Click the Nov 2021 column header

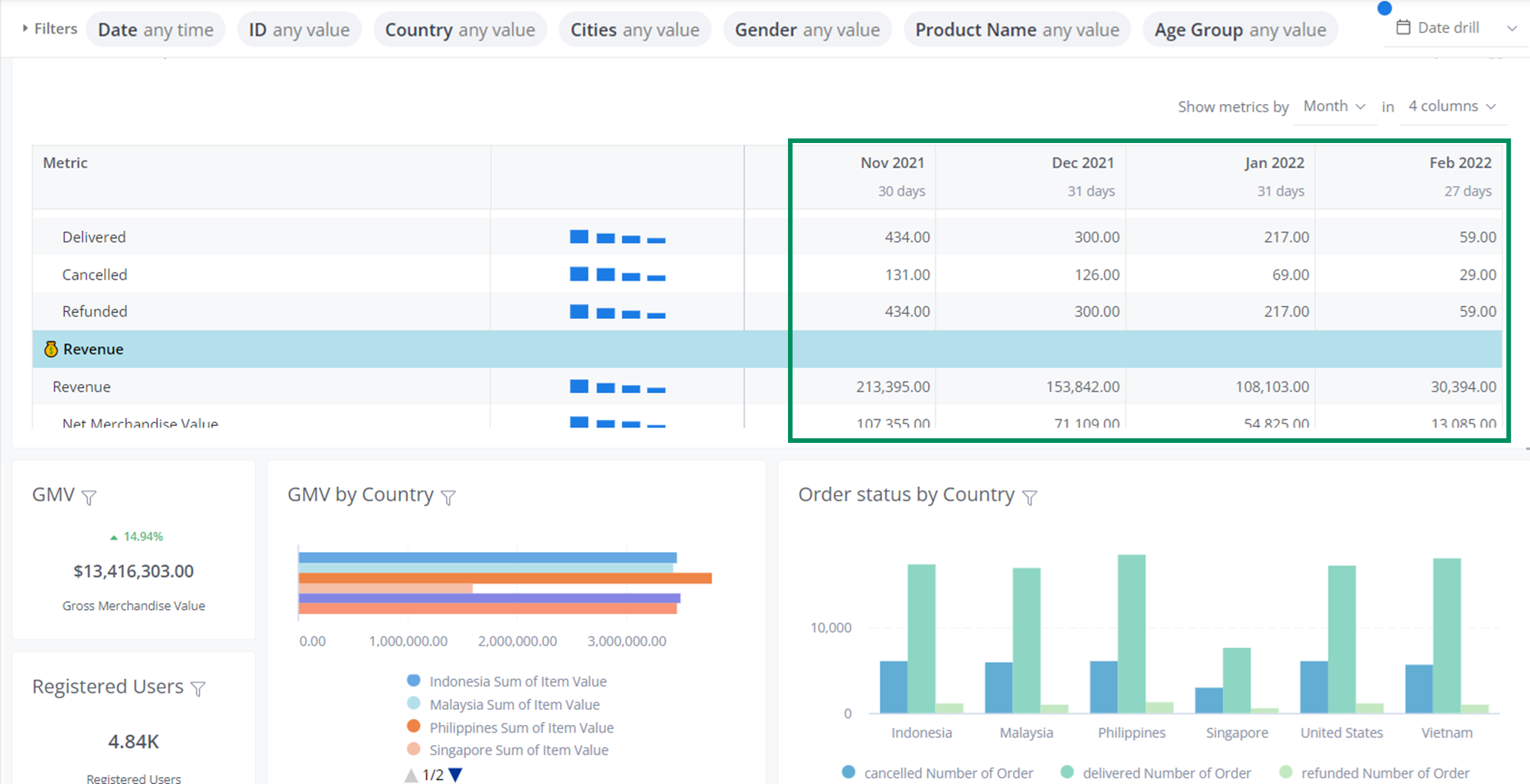(892, 163)
